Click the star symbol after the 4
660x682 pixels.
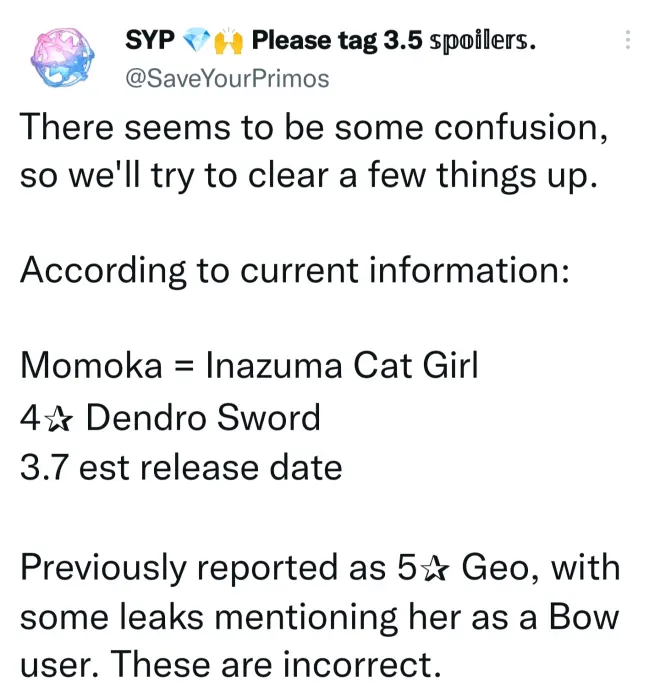(x=59, y=420)
